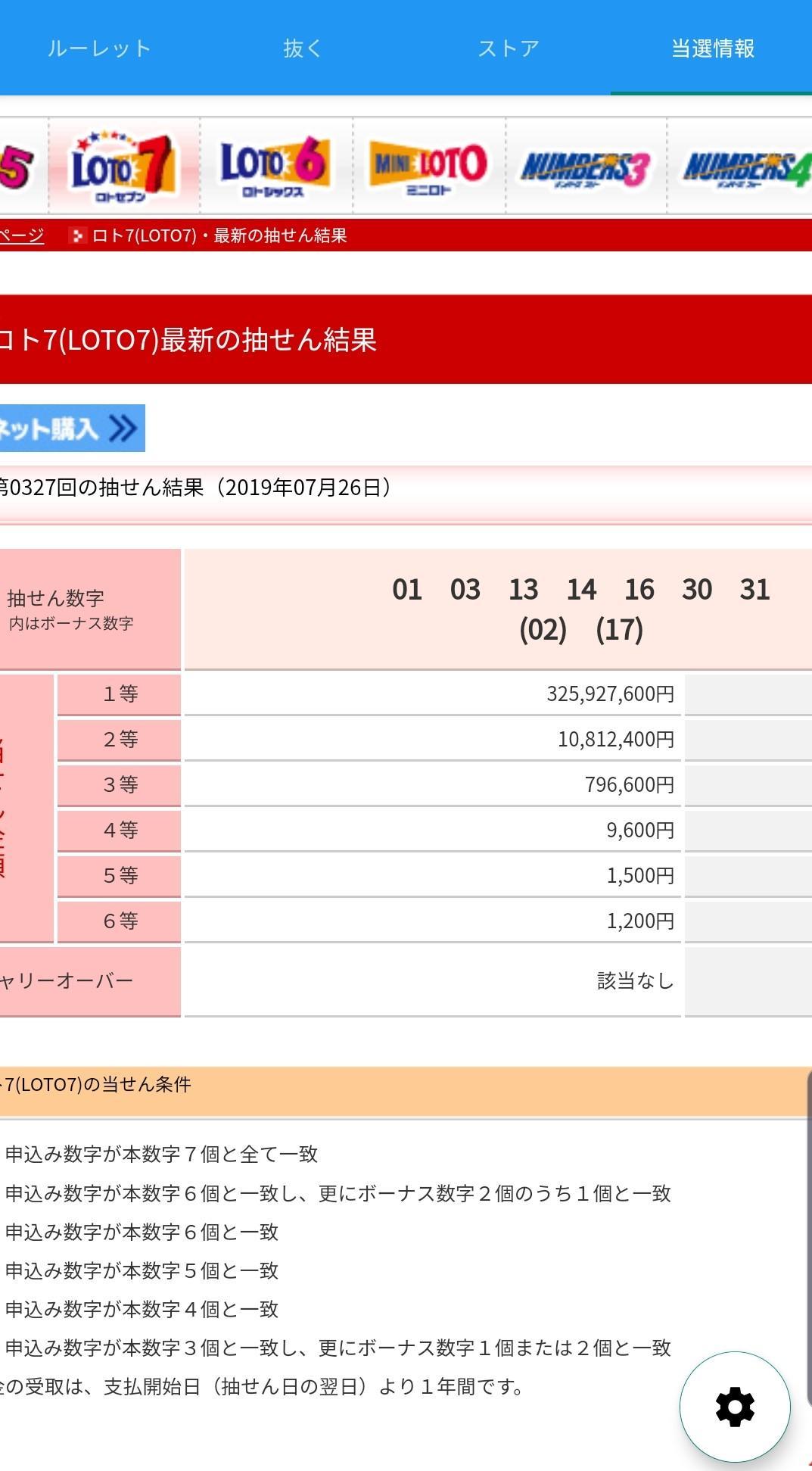The height and width of the screenshot is (1471, 812).
Task: Click winning number 13
Action: click(523, 589)
